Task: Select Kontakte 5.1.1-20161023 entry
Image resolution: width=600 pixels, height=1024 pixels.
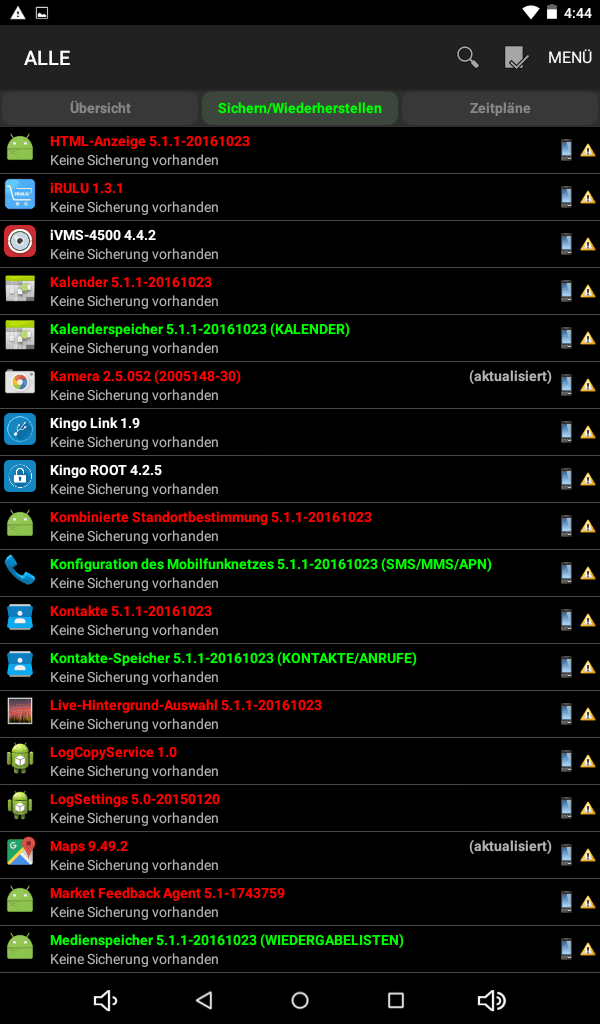Action: (x=300, y=620)
